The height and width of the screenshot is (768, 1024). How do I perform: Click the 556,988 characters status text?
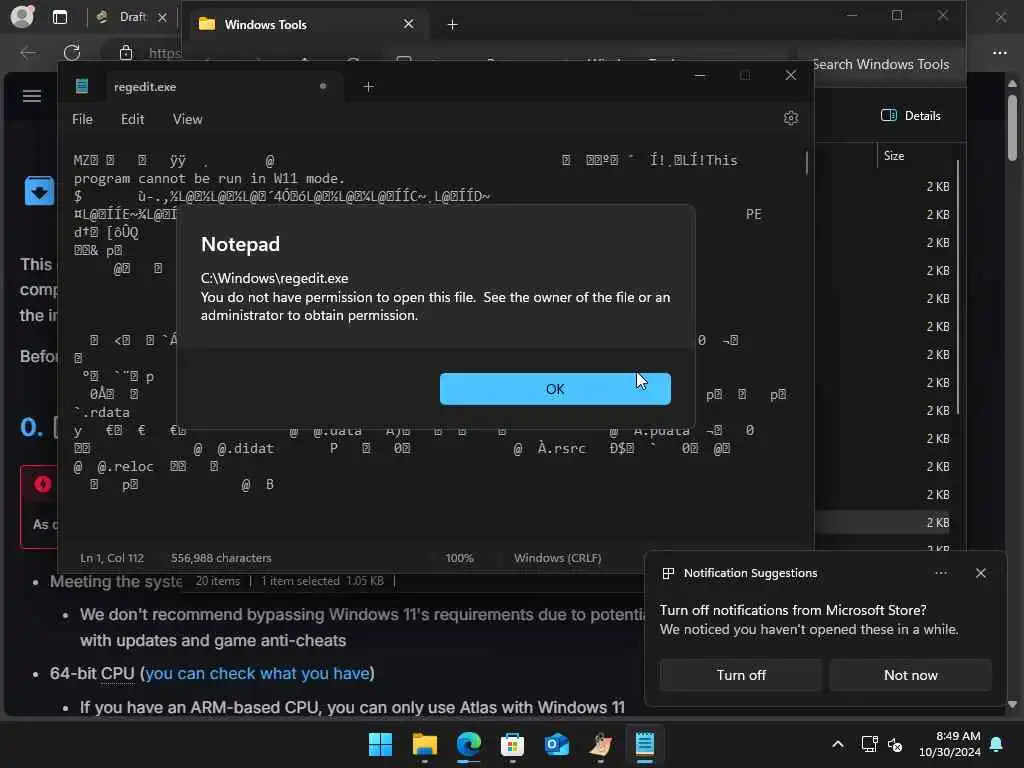click(x=221, y=558)
